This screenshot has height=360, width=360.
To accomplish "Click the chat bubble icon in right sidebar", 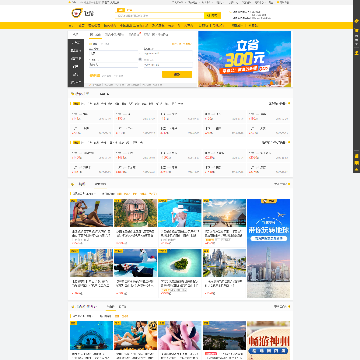I will pos(356,163).
